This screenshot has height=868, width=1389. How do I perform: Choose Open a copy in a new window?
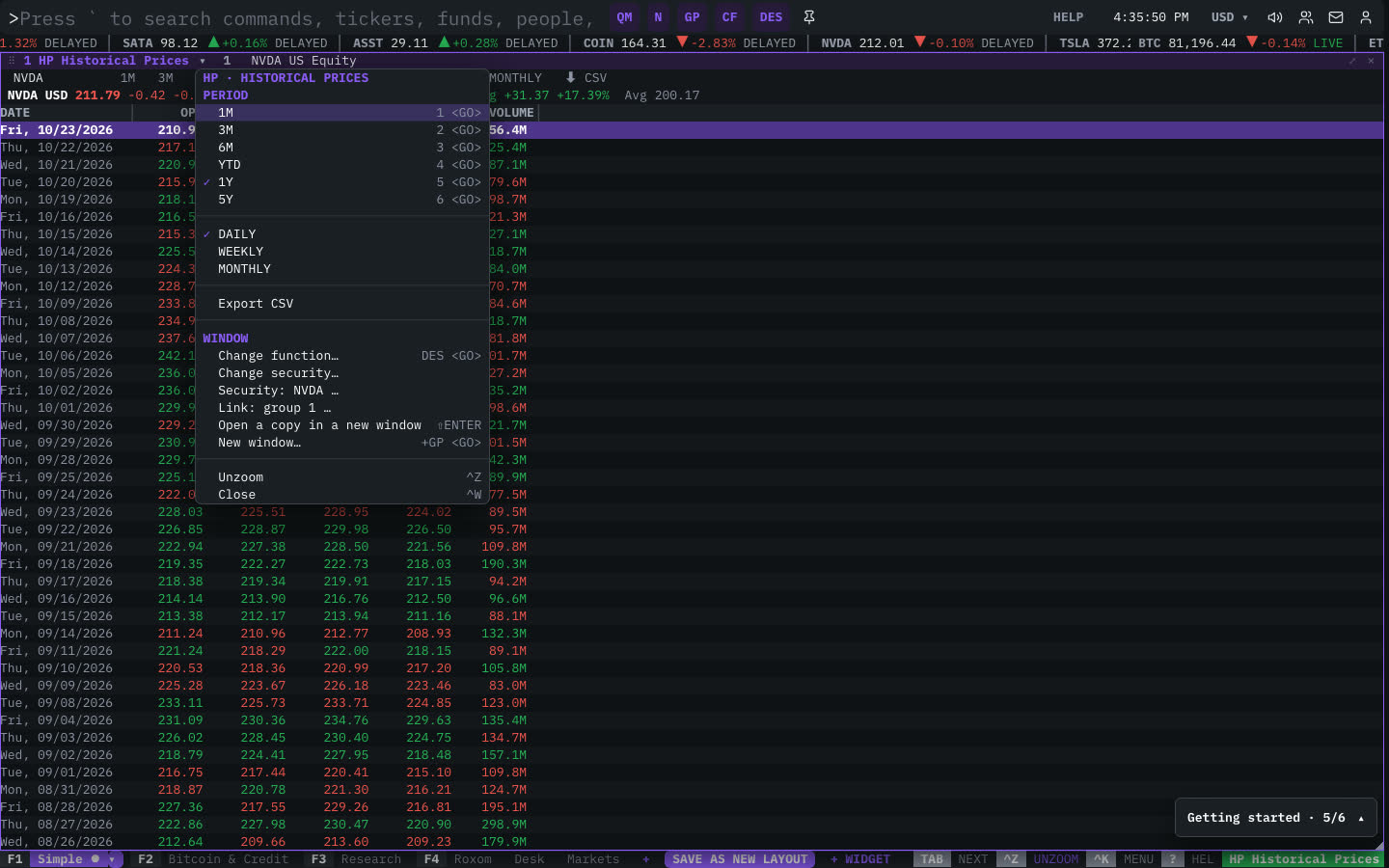point(342,425)
